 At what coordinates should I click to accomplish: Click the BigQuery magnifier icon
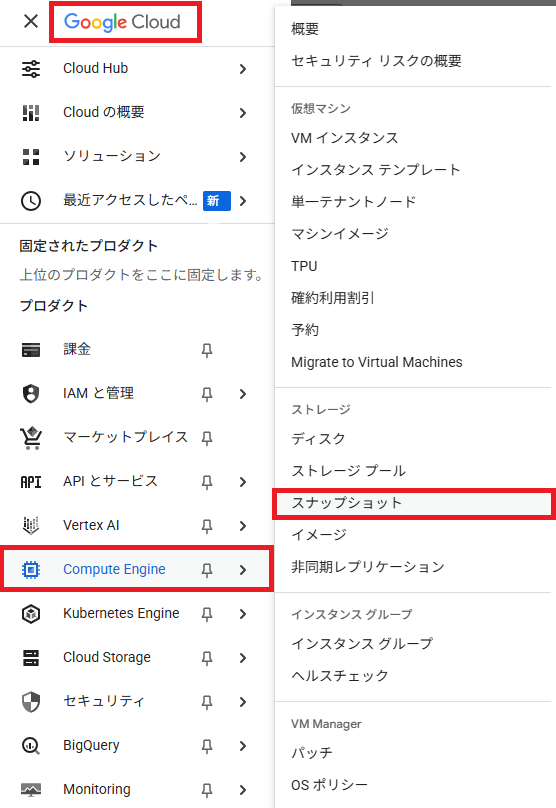(31, 746)
